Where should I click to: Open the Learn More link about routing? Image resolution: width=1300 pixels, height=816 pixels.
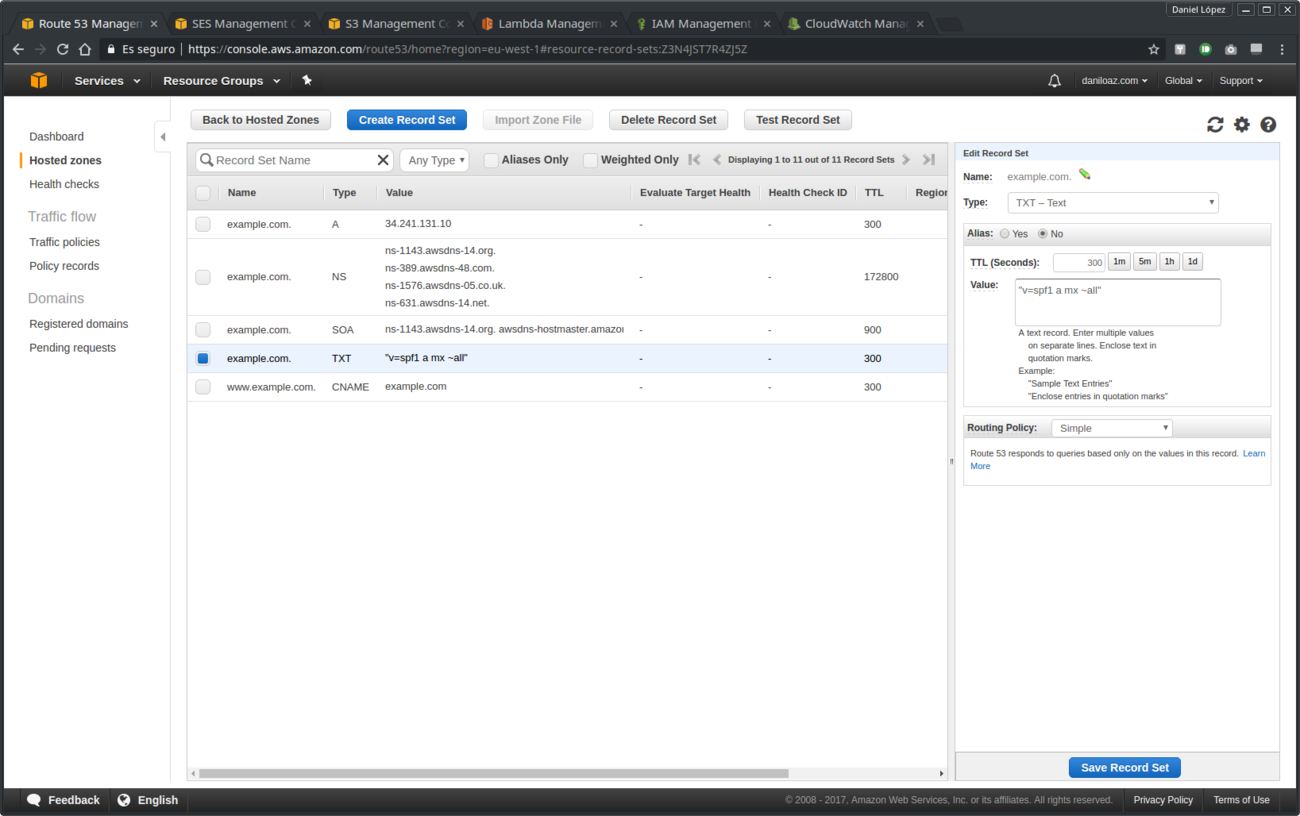click(1253, 453)
